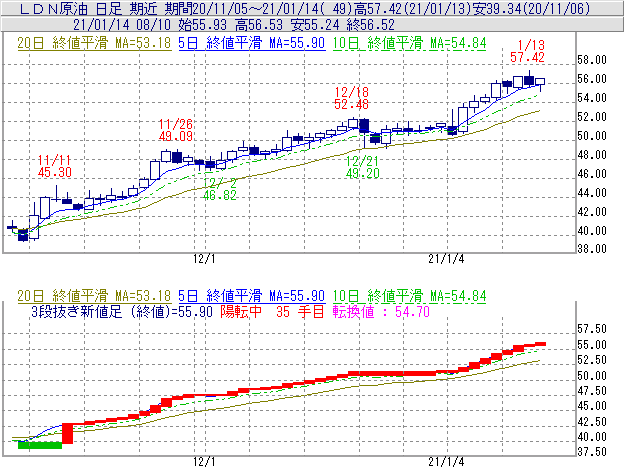Click the 安55.24 low price value
624x473 pixels.
(x=315, y=25)
